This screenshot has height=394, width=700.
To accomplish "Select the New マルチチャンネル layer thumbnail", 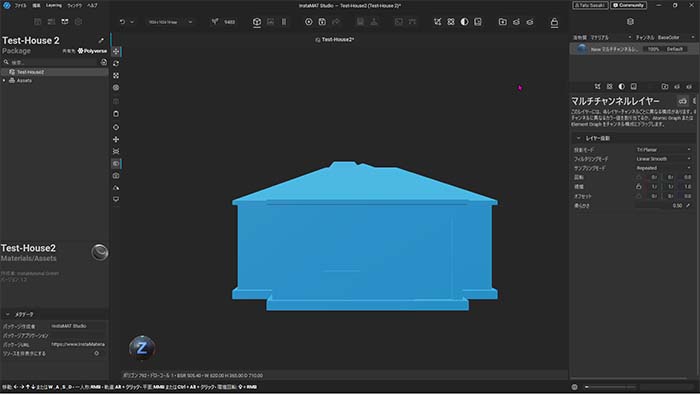I will click(x=581, y=49).
